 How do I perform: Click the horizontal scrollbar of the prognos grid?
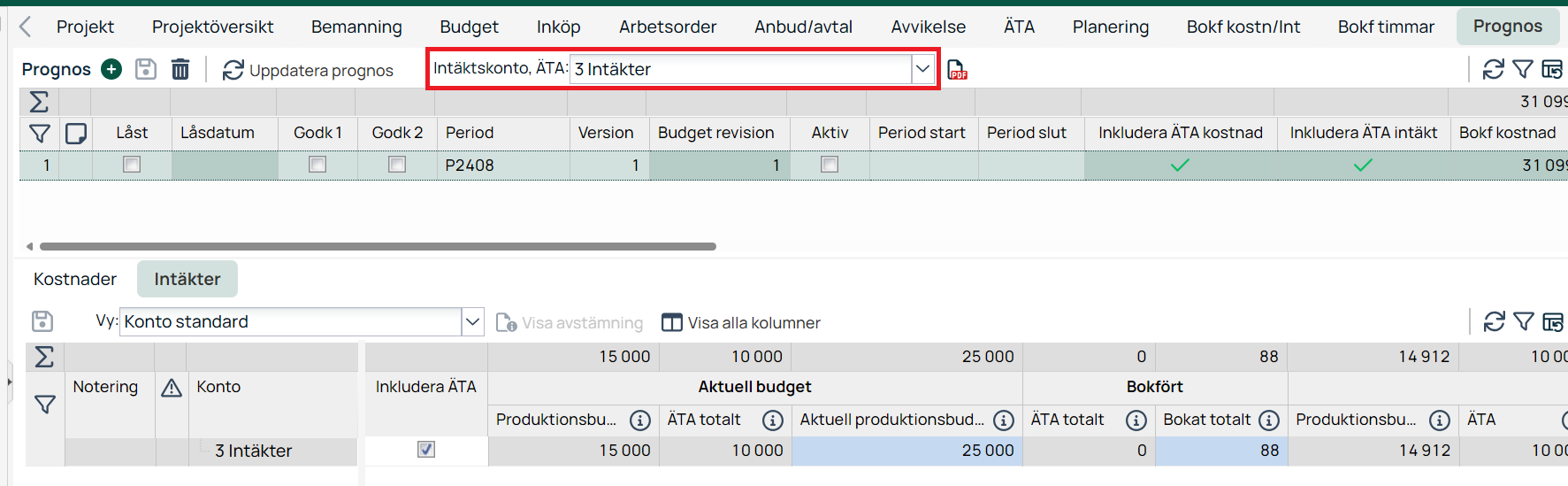click(378, 247)
